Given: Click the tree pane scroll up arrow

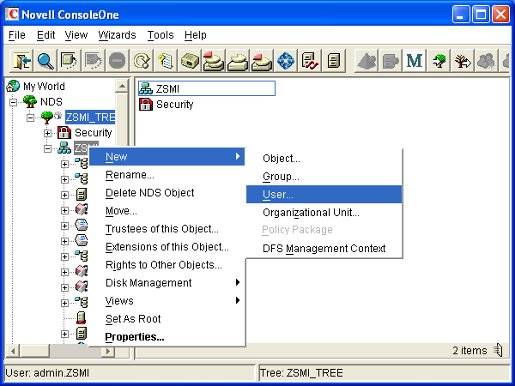Looking at the screenshot, I should (122, 86).
